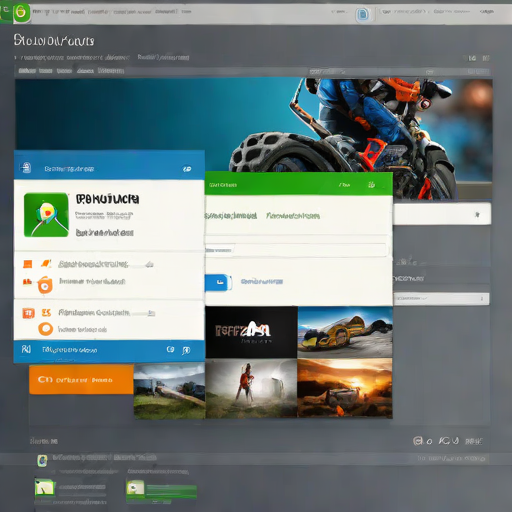Click the green lock icon in top bar
The image size is (512, 512).
tap(22, 13)
